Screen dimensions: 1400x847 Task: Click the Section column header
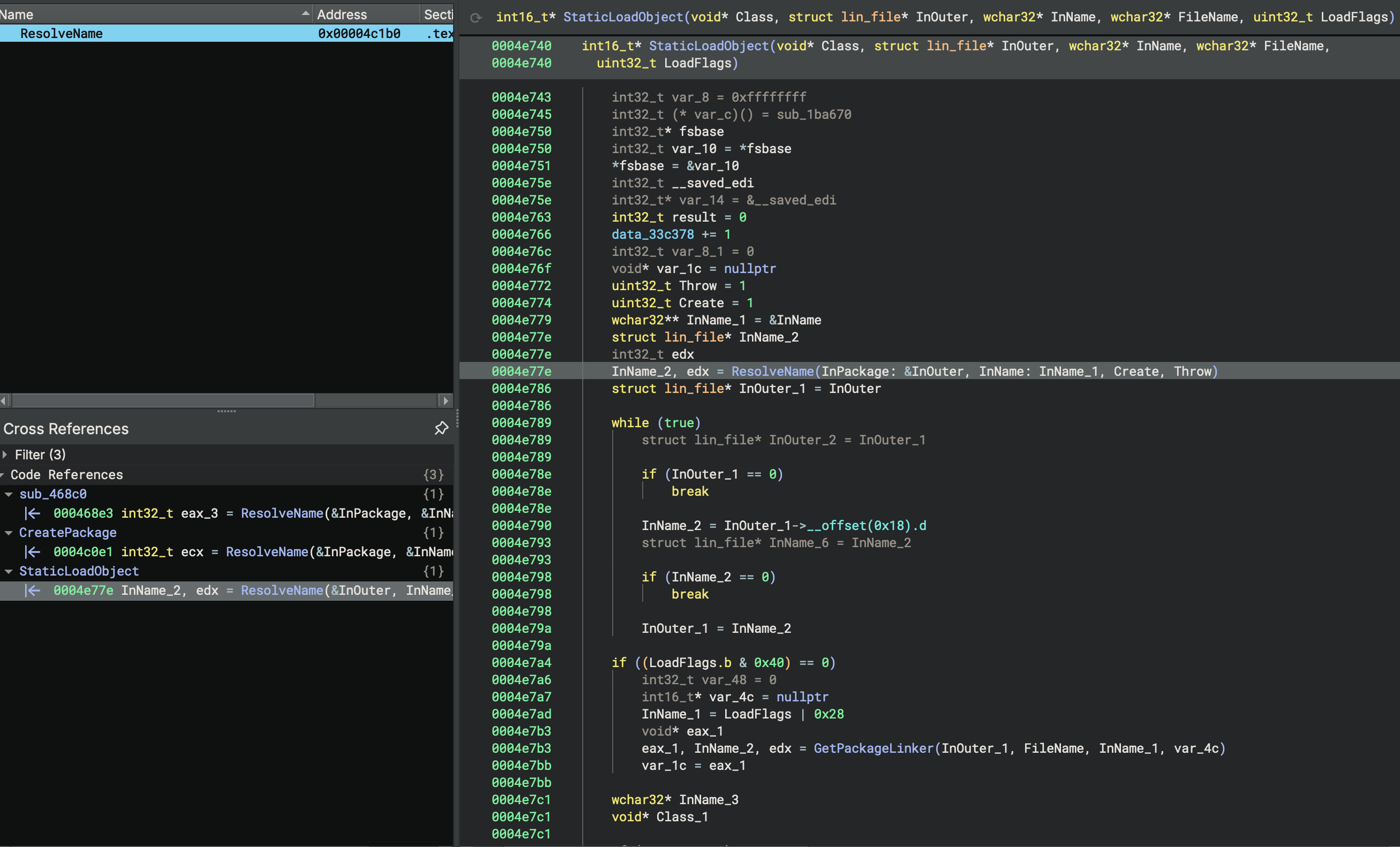(438, 14)
